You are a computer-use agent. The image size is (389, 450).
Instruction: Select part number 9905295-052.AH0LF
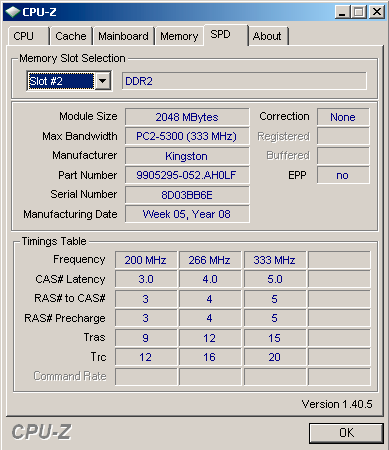(187, 175)
